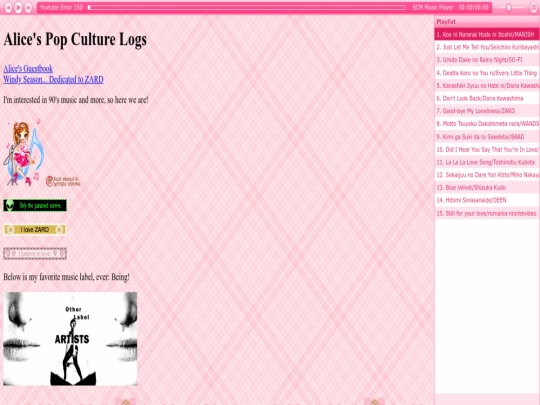Select track 7 Good-bye My Loneliness/ZARD
Viewport: 540px width, 405px height.
pyautogui.click(x=487, y=111)
